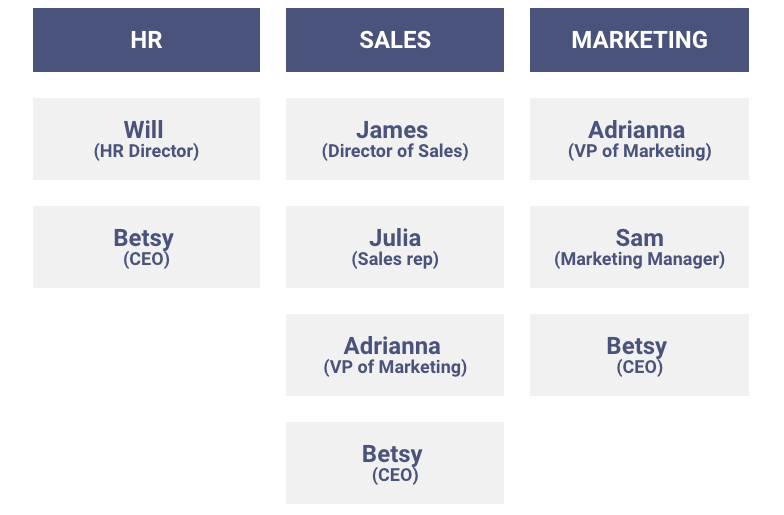Select the MARKETING column header
784x515 pixels.
tap(640, 40)
